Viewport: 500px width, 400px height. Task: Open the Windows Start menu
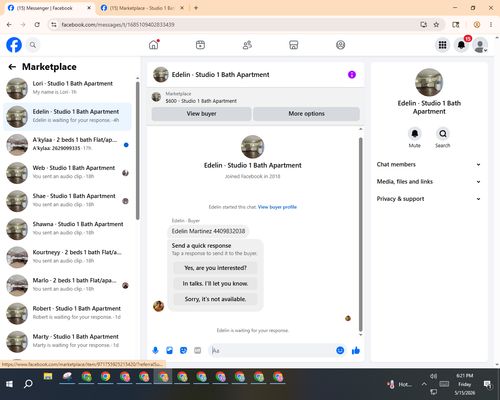coord(9,384)
